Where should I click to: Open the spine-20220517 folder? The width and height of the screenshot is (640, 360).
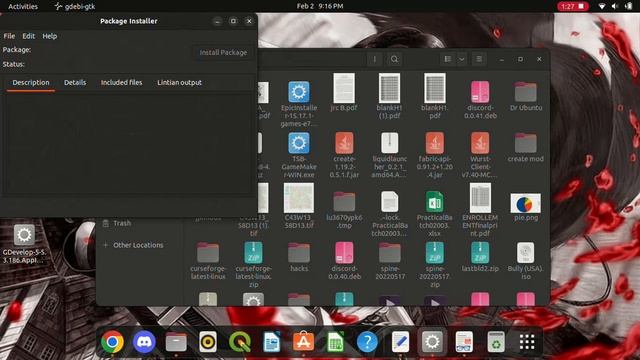pyautogui.click(x=389, y=261)
